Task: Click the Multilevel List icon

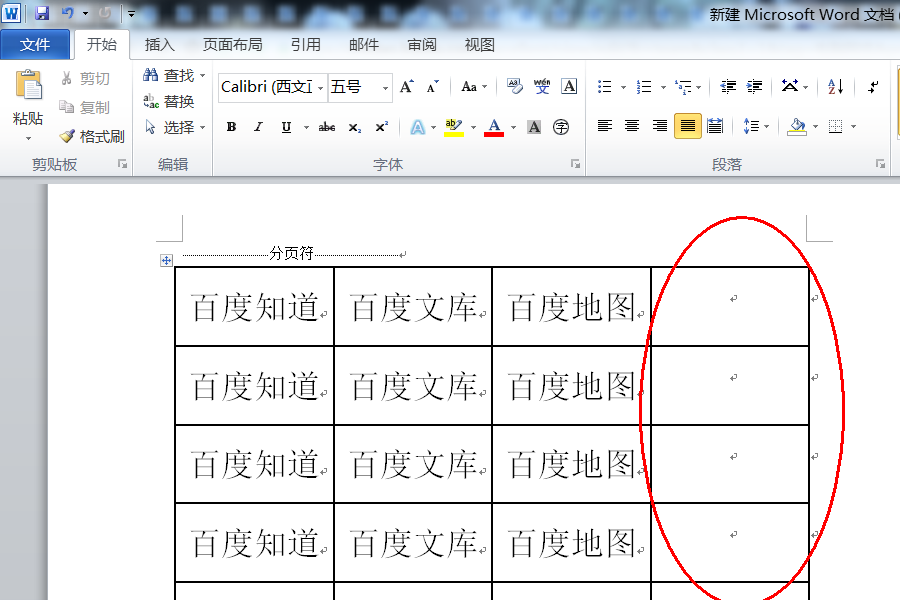Action: tap(683, 87)
